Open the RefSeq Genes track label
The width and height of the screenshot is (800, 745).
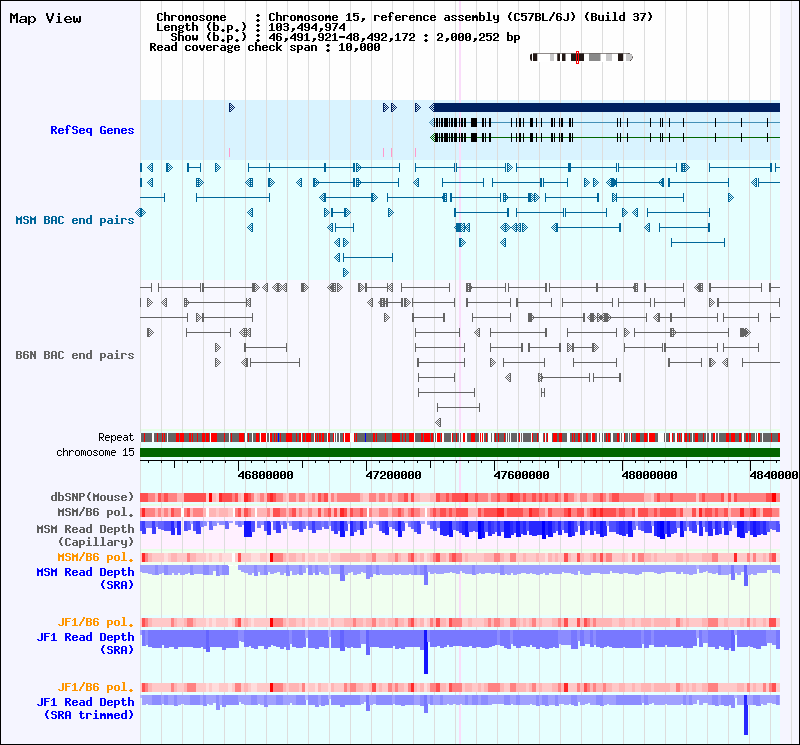point(92,130)
